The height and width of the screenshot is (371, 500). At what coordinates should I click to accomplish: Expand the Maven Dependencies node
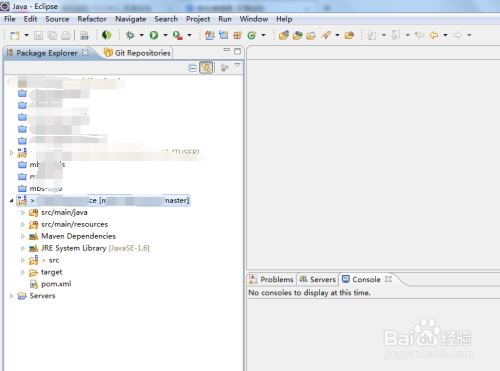tap(23, 236)
